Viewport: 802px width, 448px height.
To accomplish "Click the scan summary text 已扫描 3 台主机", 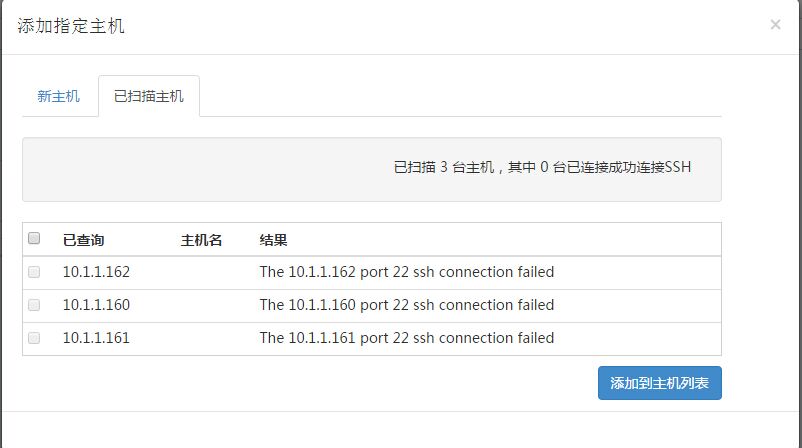I will 542,168.
